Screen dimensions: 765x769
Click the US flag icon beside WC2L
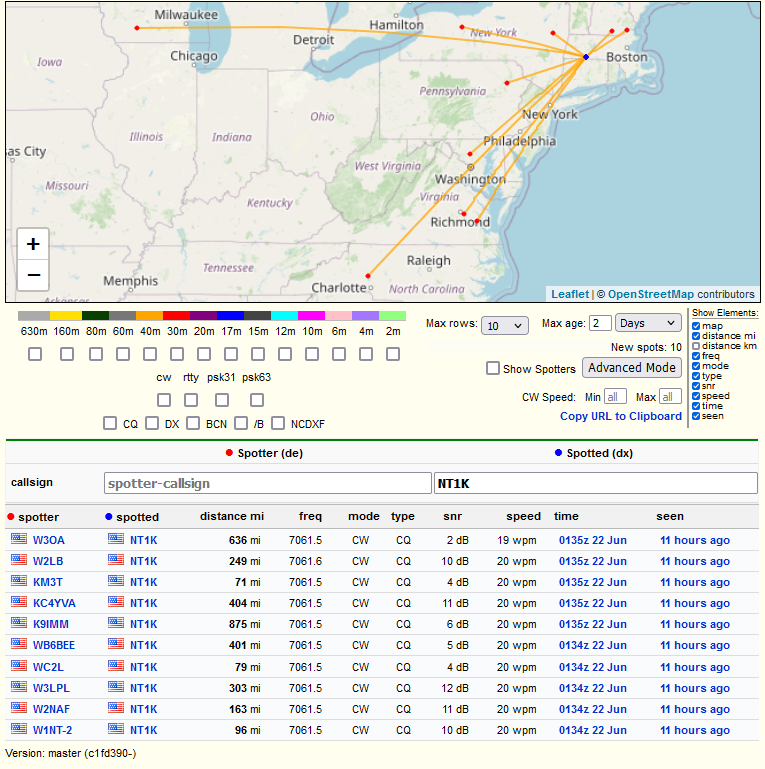[x=19, y=666]
